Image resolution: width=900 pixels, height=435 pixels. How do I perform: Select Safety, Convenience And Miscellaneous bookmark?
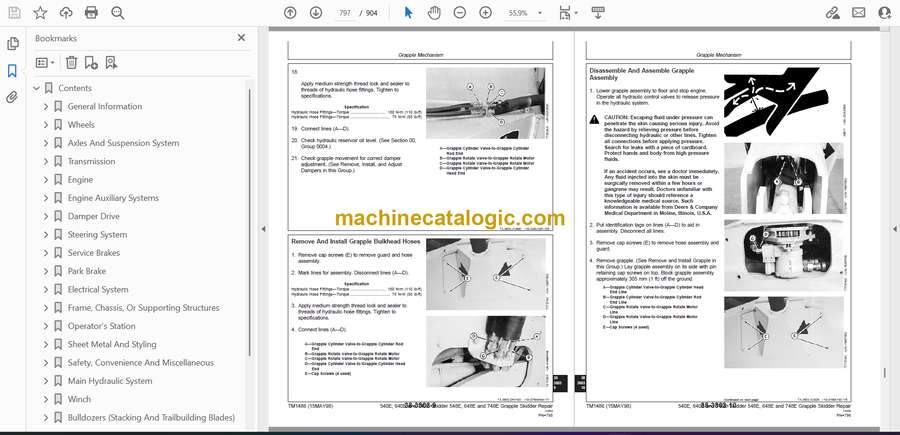click(141, 363)
